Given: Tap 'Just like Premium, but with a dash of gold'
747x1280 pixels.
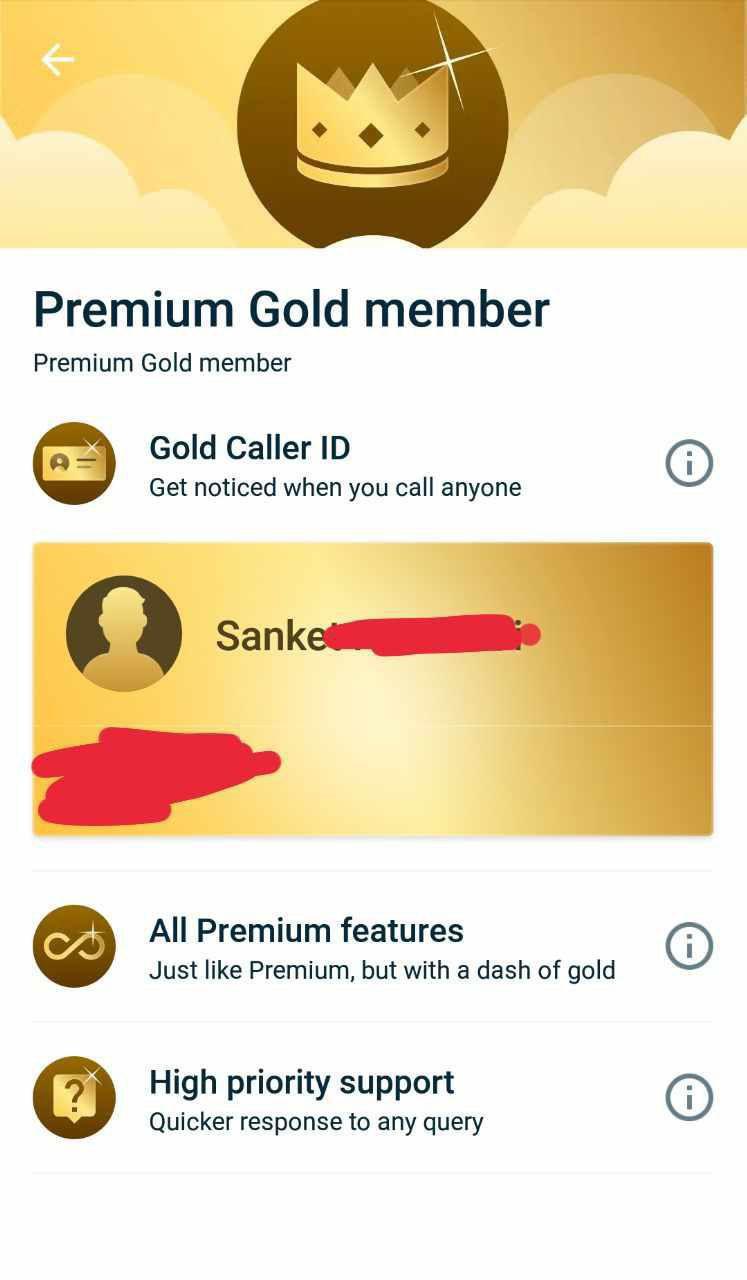Looking at the screenshot, I should click(382, 970).
